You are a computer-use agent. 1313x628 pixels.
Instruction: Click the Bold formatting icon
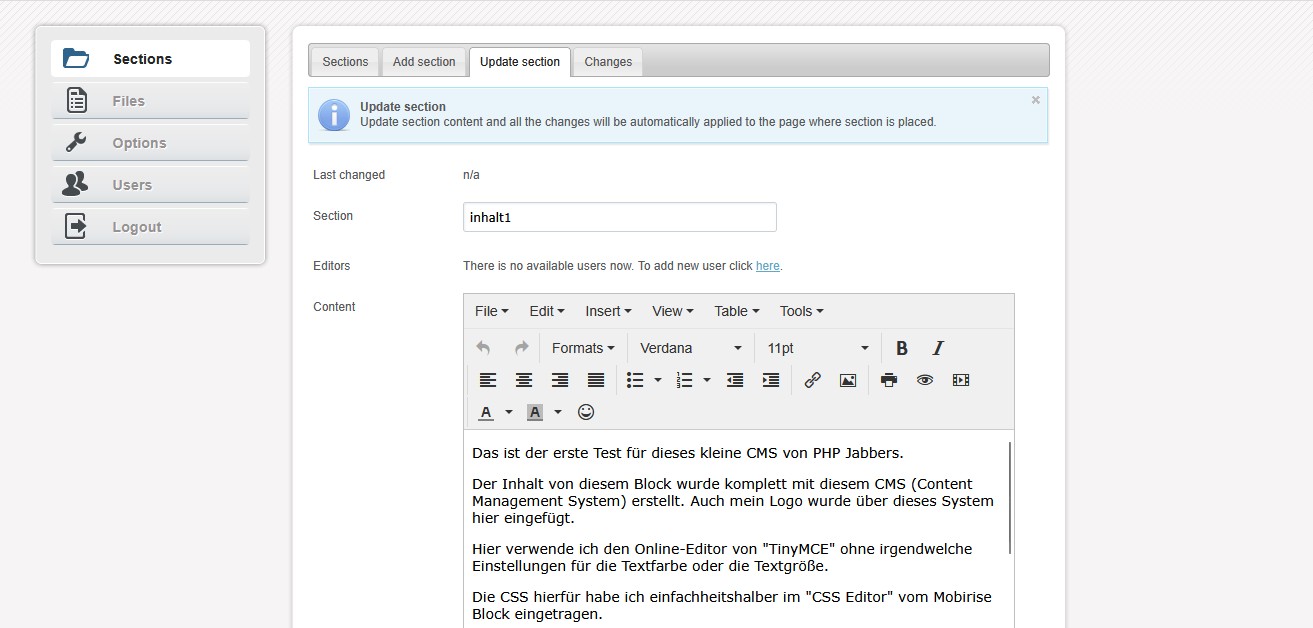tap(901, 348)
